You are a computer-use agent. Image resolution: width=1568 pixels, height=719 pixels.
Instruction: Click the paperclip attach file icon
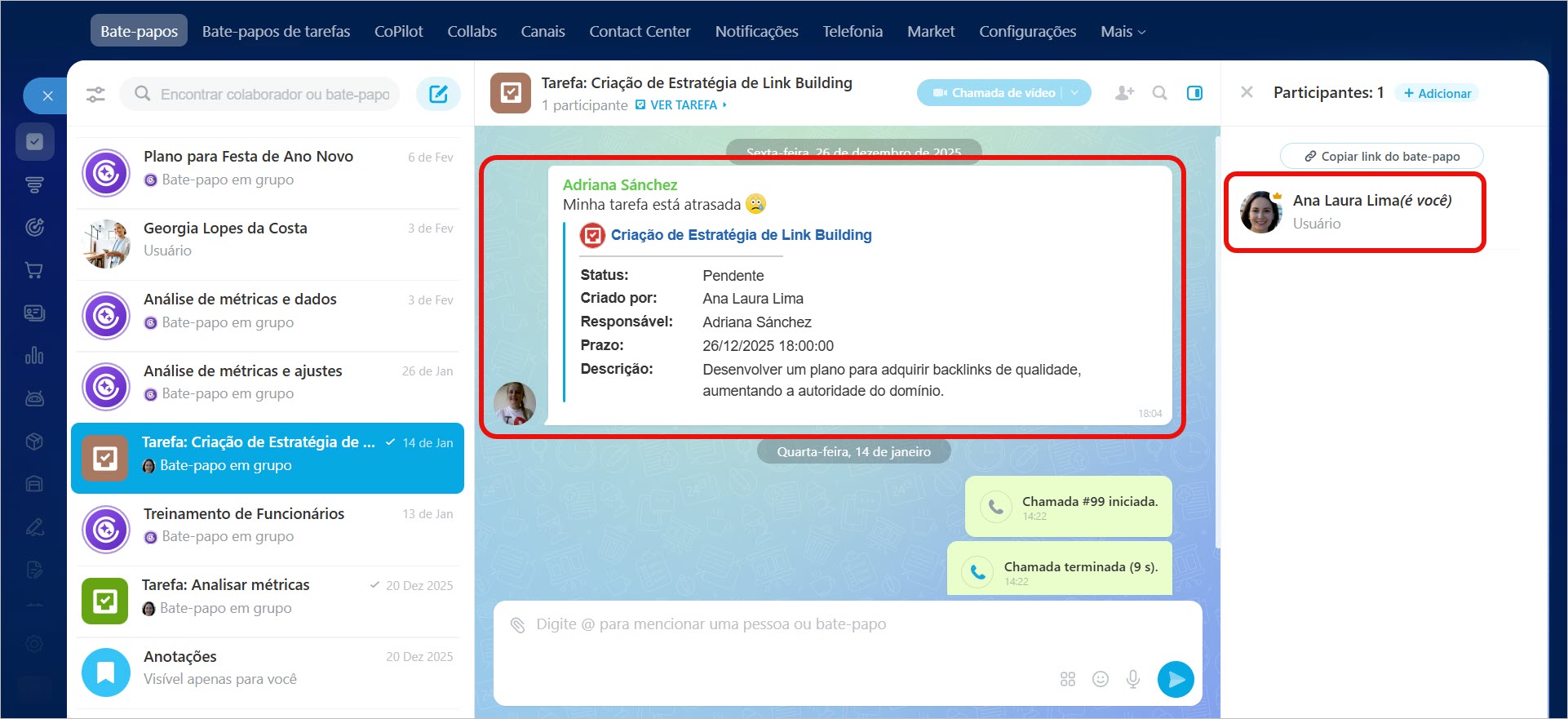517,625
